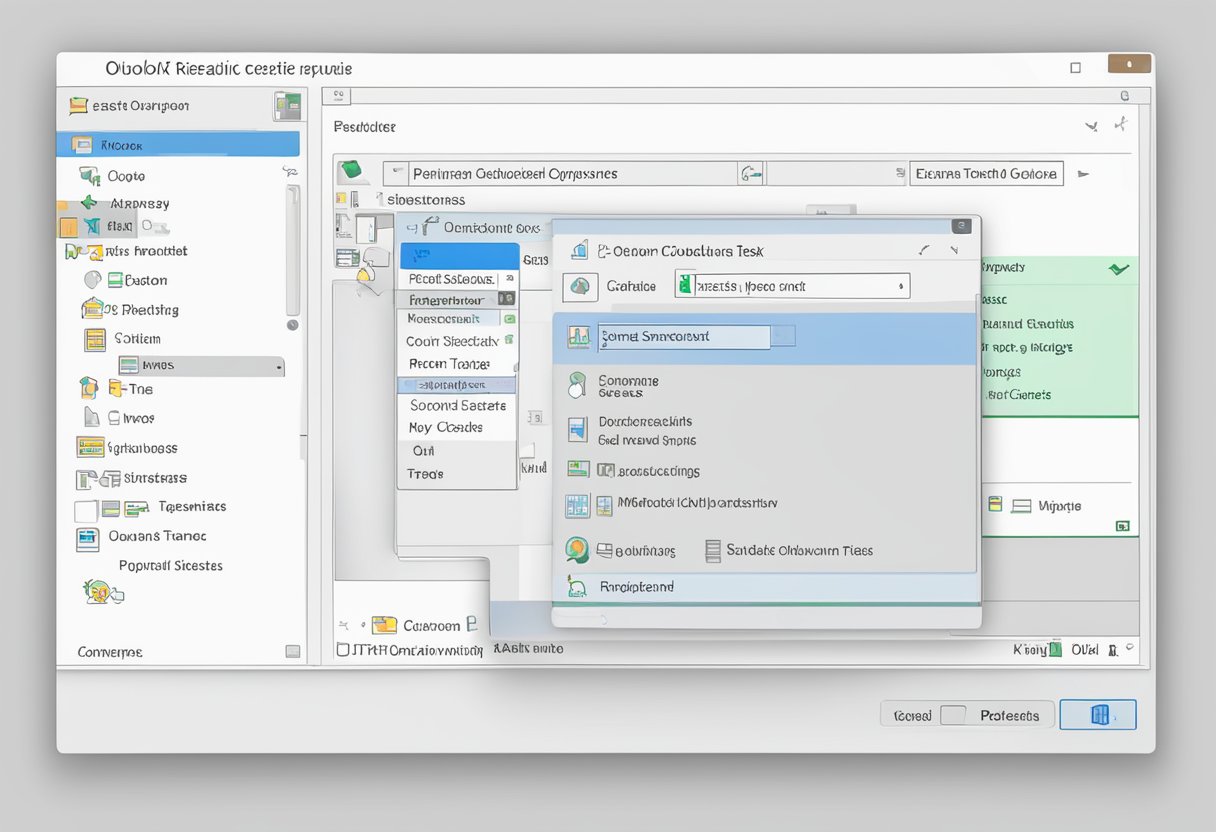Viewport: 1216px width, 832px height.
Task: Toggle the Sandate Olnowcnm Ties option
Action: tap(713, 550)
